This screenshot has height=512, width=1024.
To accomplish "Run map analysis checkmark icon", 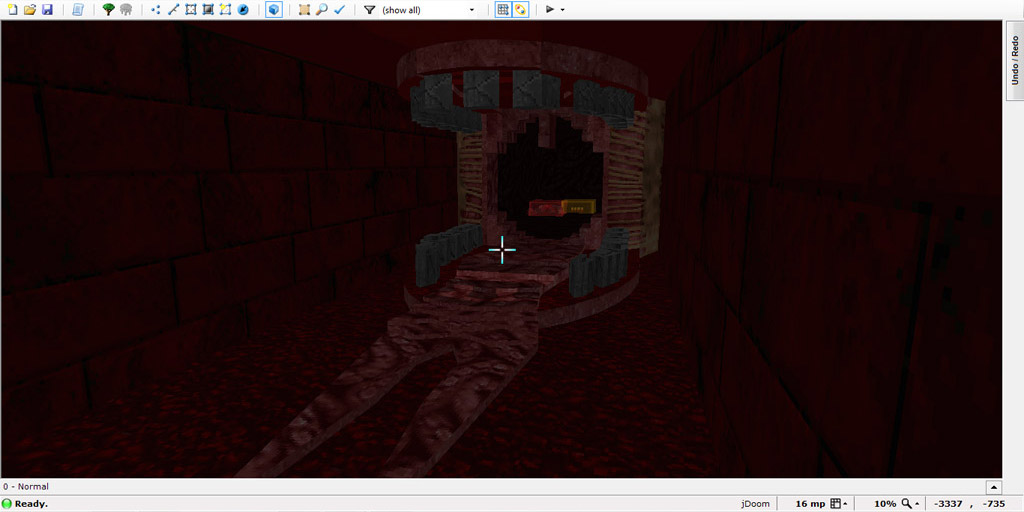I will [339, 10].
